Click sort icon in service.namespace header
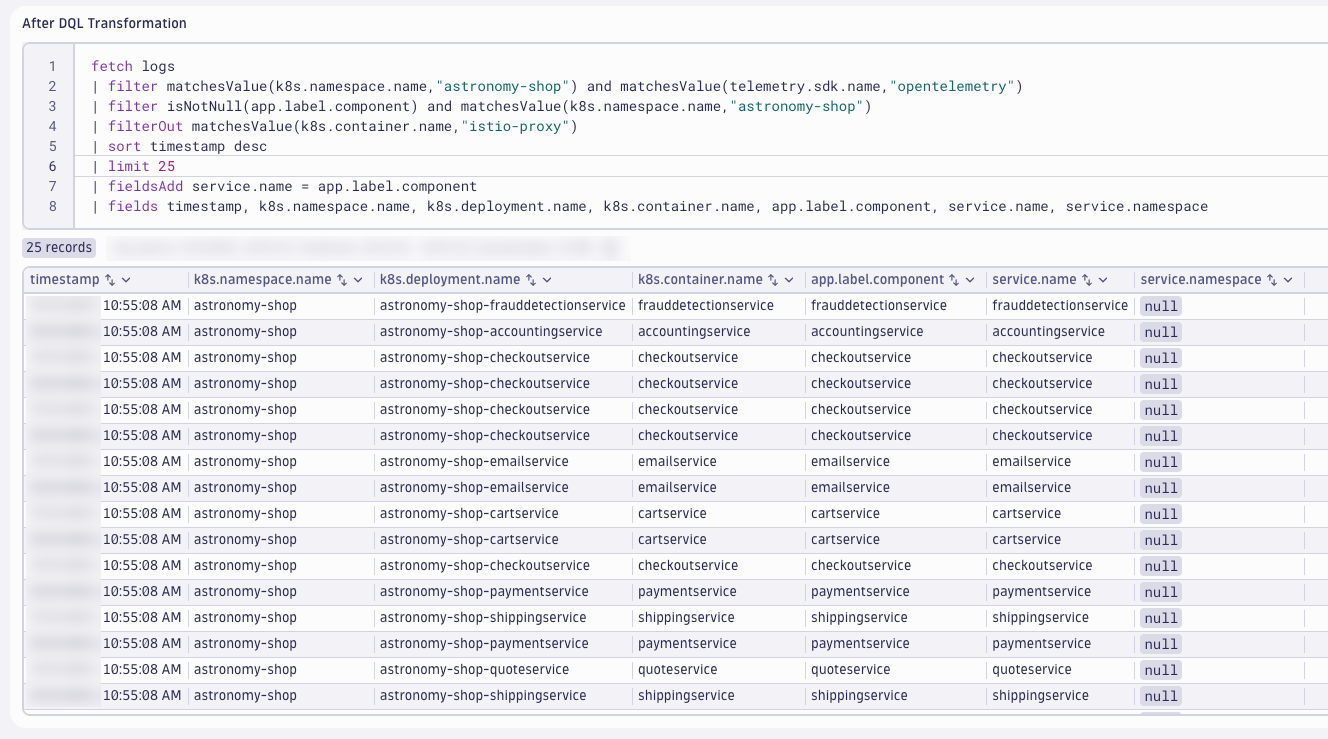1328x739 pixels. [1272, 280]
